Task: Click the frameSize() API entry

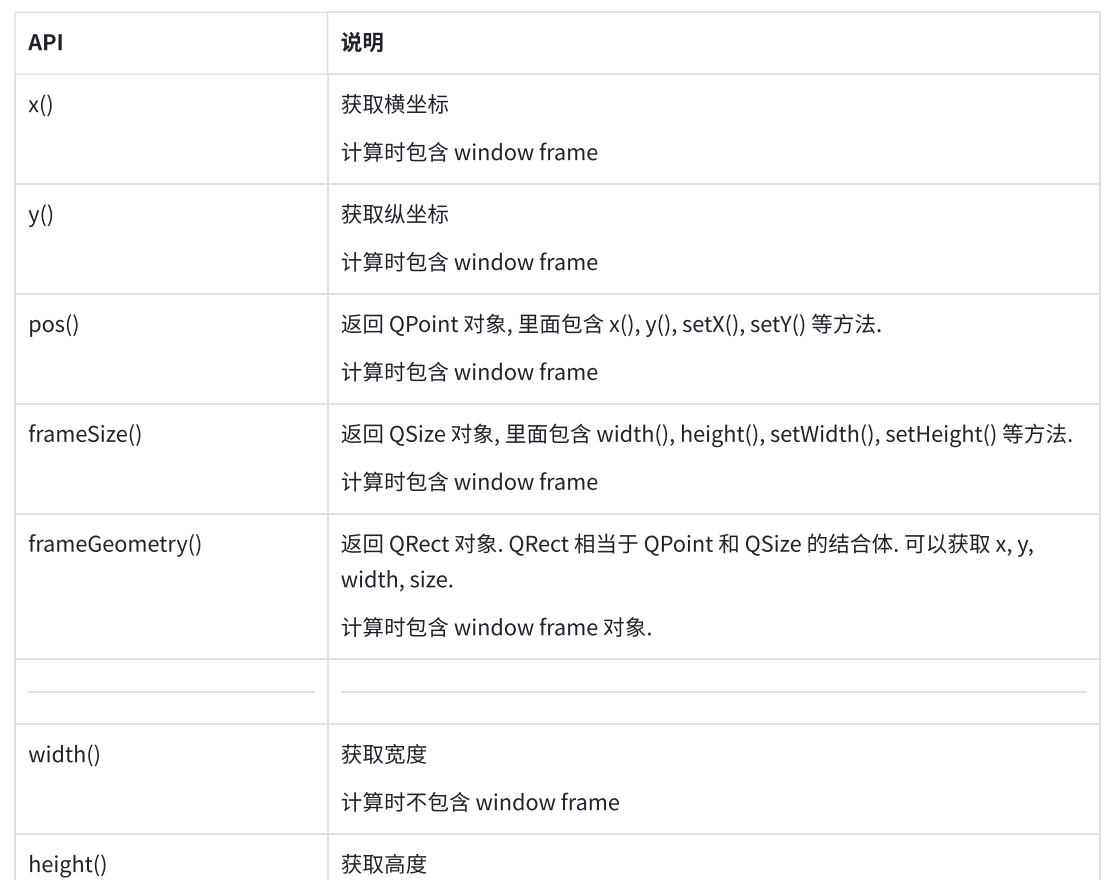Action: pyautogui.click(x=85, y=434)
